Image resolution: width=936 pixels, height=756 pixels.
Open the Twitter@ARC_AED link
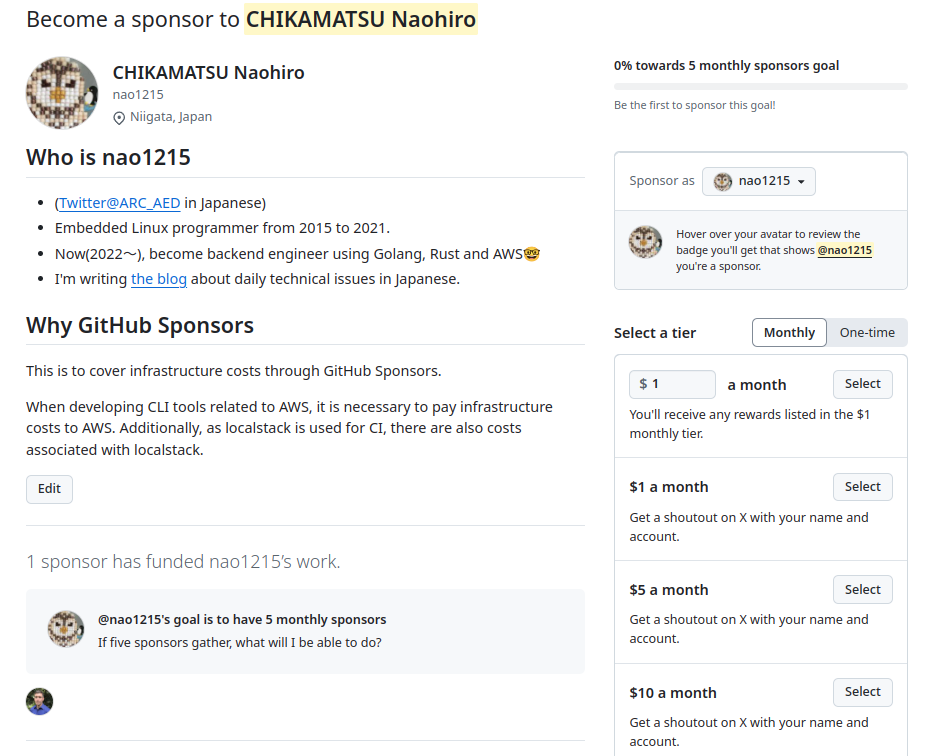119,203
